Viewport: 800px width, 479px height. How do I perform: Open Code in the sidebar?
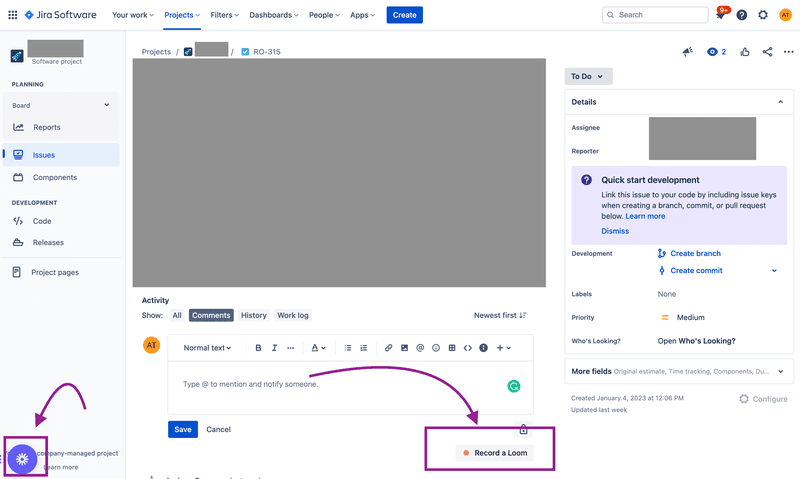tap(61, 221)
